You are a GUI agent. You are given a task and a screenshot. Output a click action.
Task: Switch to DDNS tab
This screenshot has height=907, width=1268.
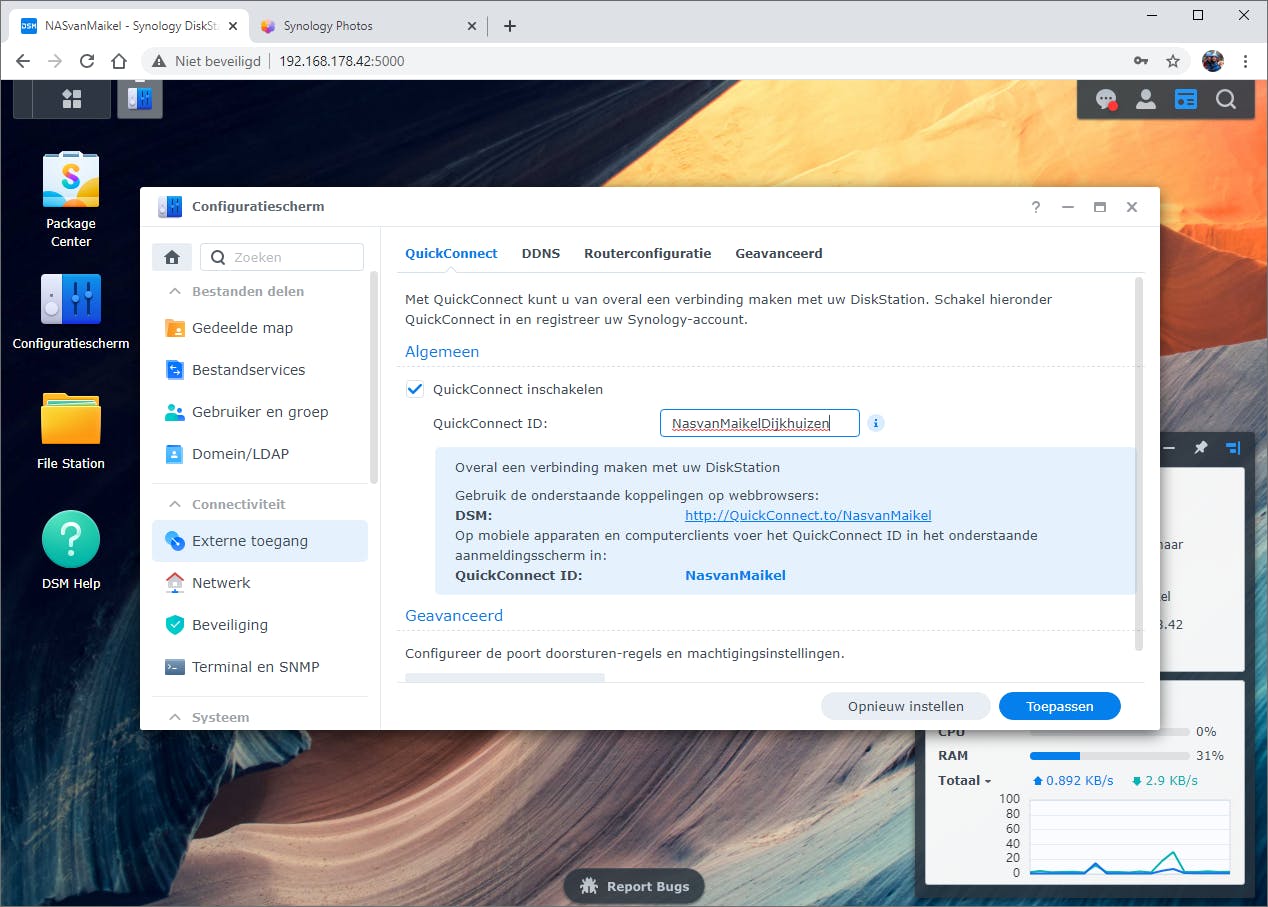[x=541, y=253]
